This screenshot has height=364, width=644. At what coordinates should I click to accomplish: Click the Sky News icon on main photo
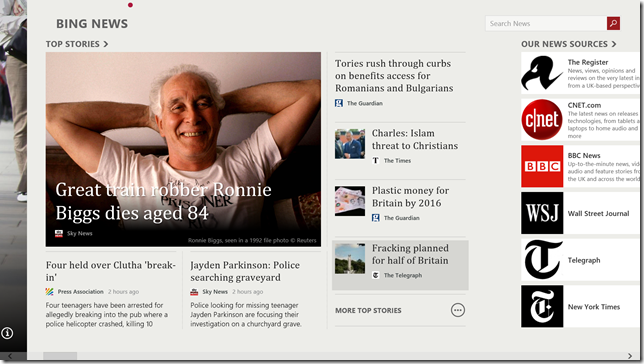(59, 233)
